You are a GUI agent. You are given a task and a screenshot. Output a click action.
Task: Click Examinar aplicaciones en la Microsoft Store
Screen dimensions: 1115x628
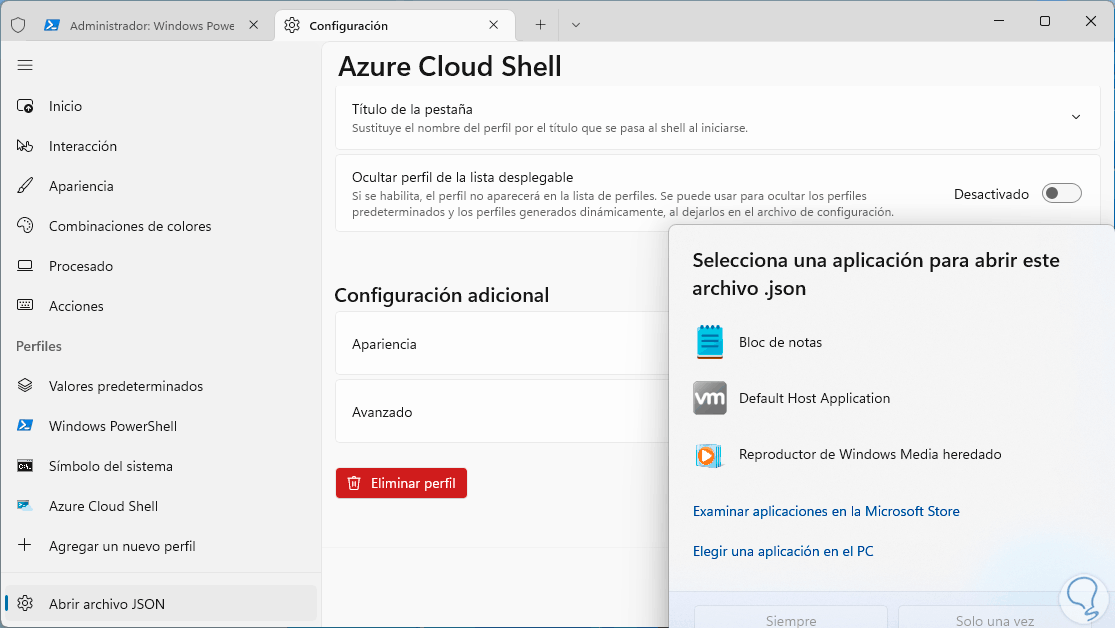[826, 511]
